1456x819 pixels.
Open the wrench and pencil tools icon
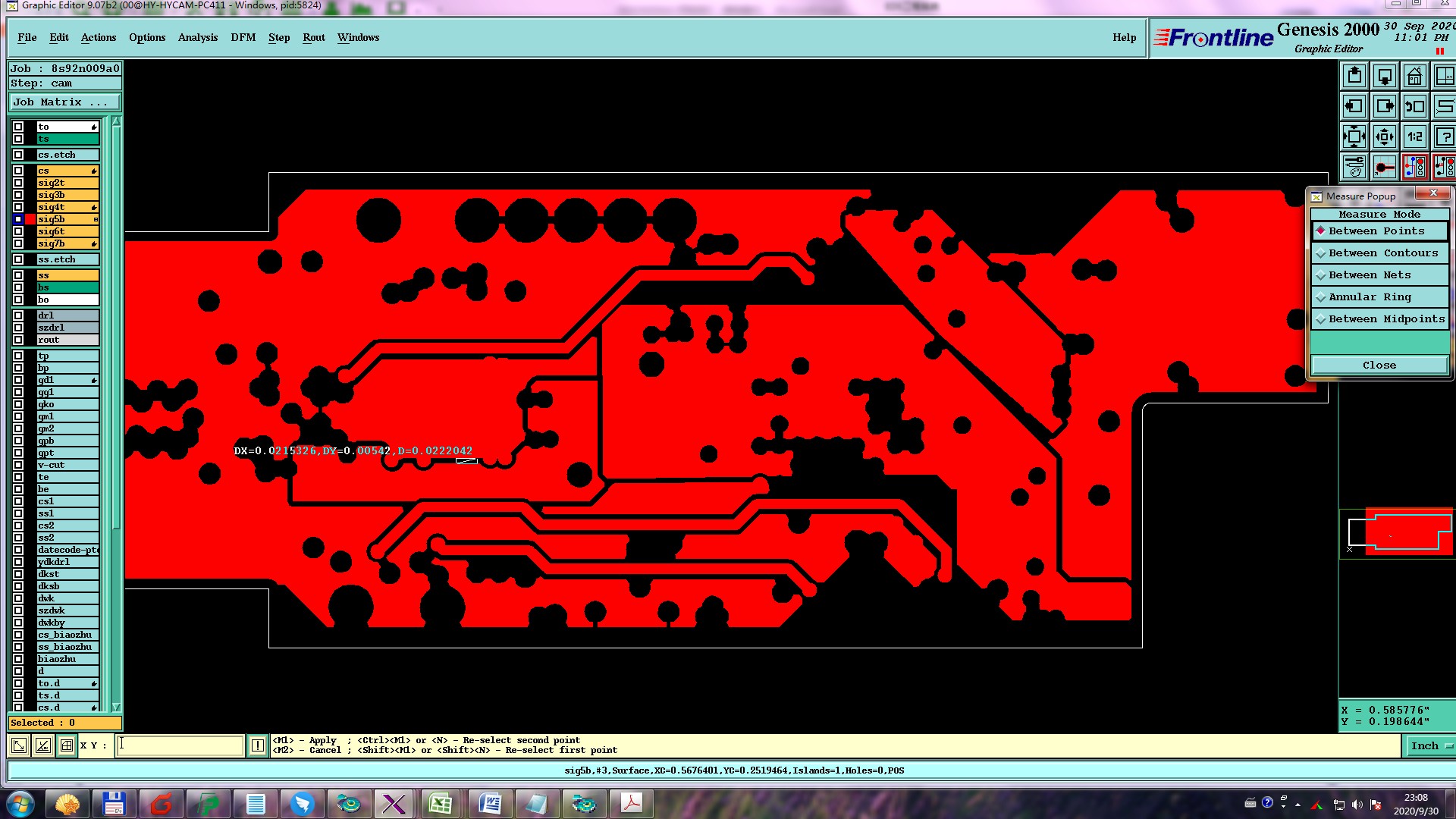click(x=1354, y=167)
